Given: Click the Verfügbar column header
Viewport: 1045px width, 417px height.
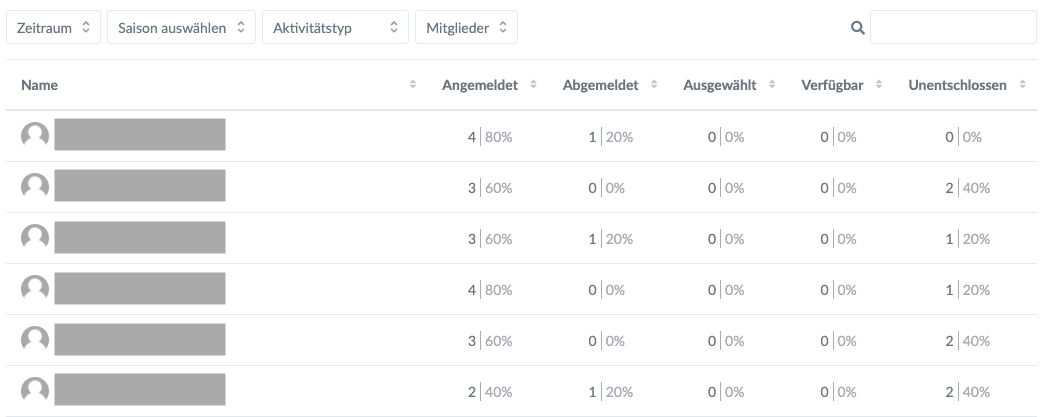Looking at the screenshot, I should pos(833,85).
